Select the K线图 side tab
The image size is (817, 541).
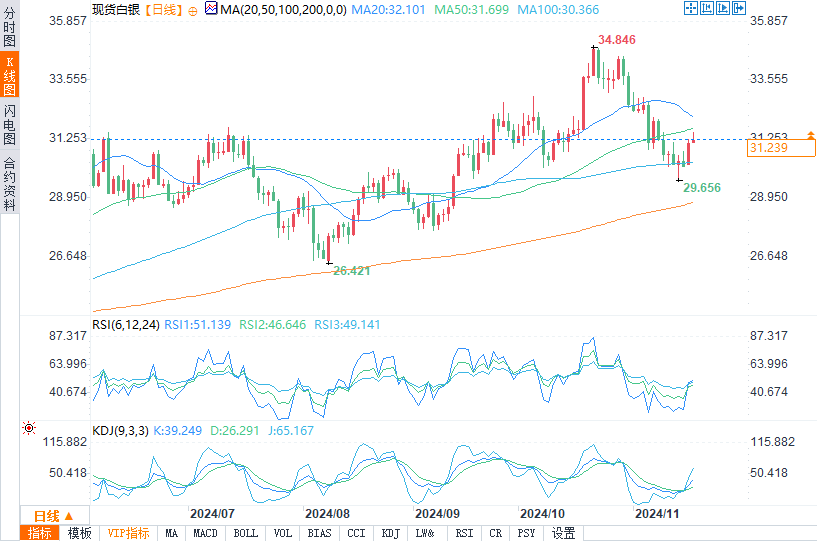(9, 75)
